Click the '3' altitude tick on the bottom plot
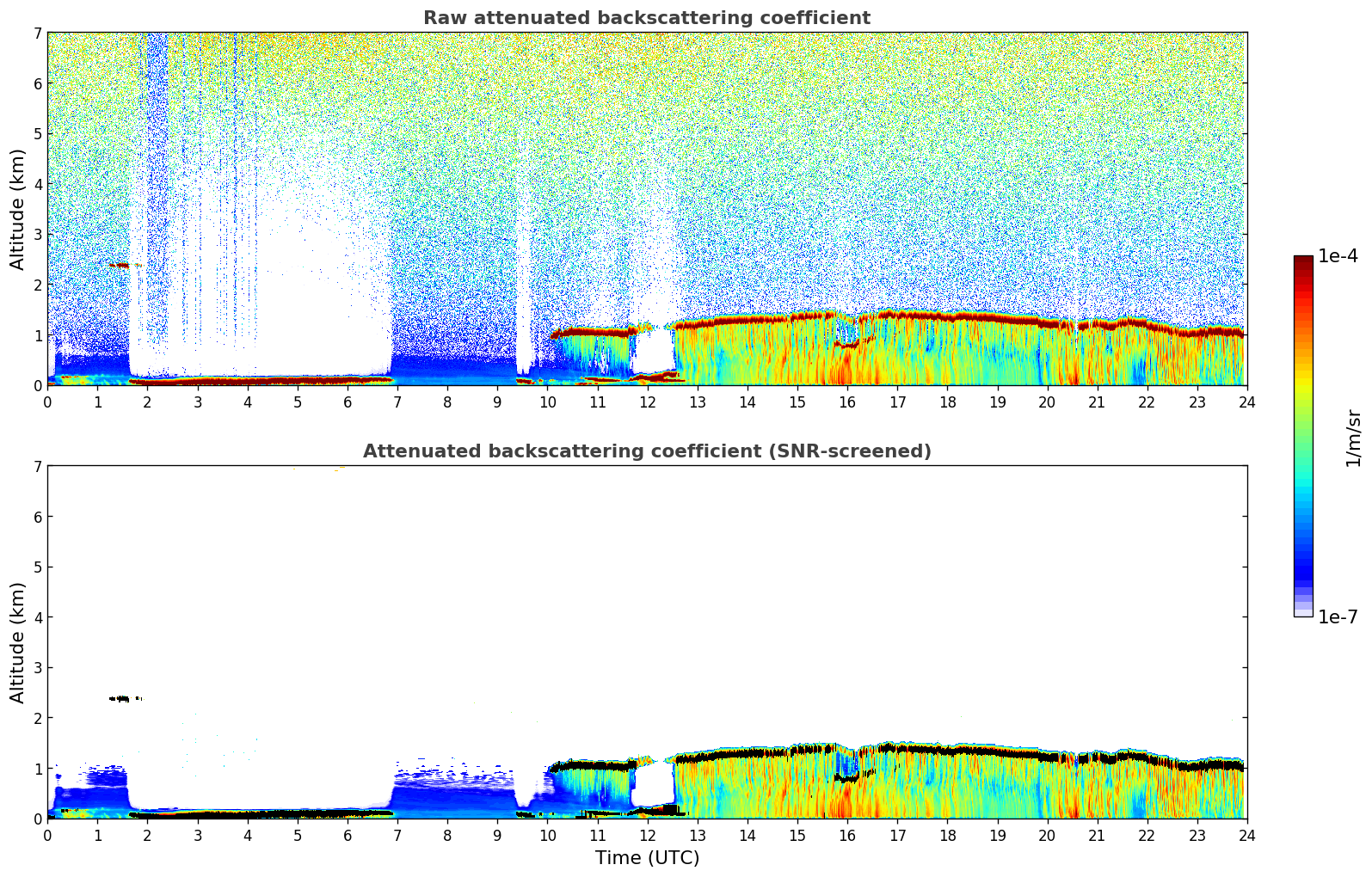This screenshot has width=1372, height=877. tap(38, 668)
